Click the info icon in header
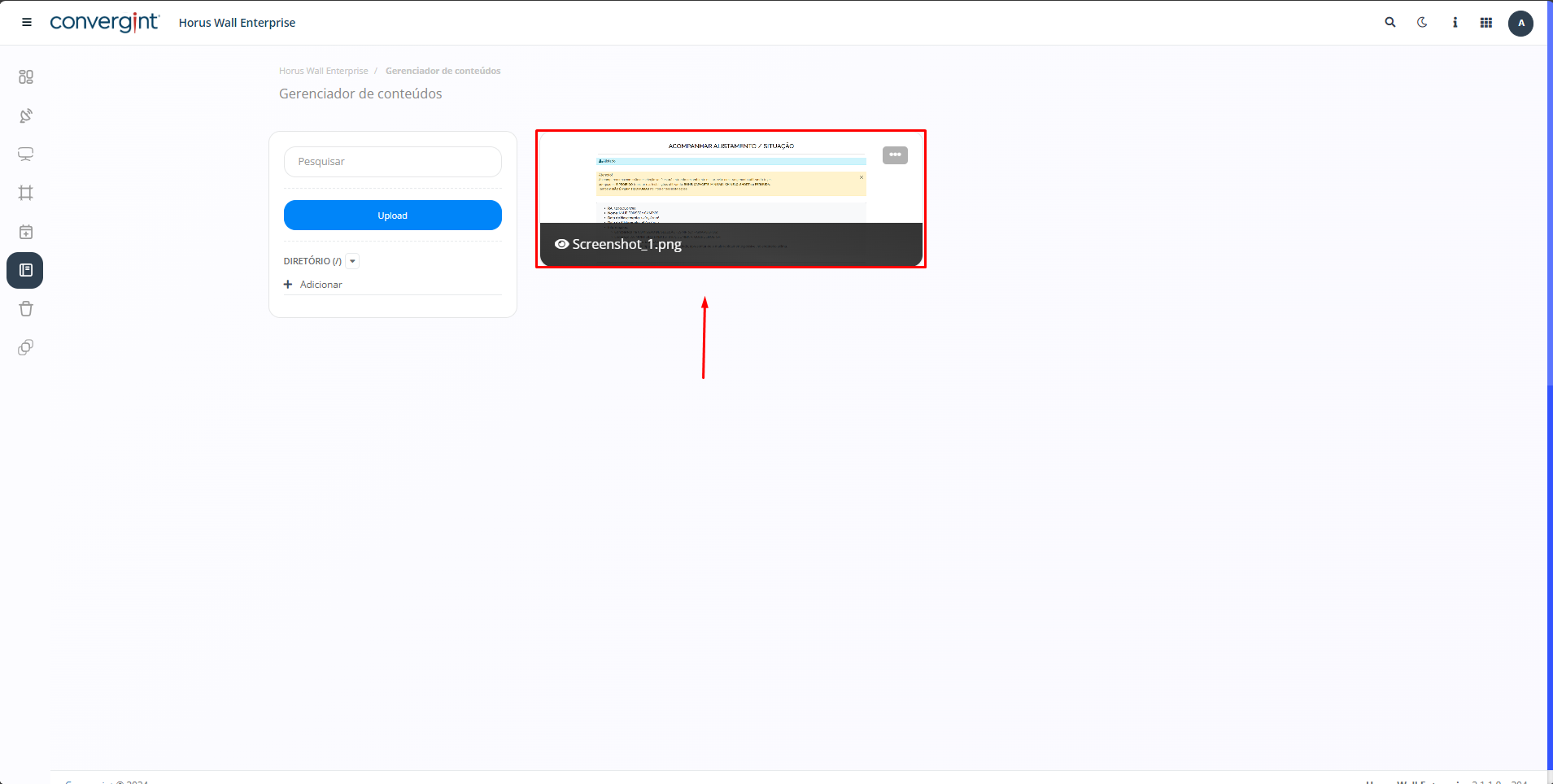This screenshot has width=1553, height=784. point(1455,23)
